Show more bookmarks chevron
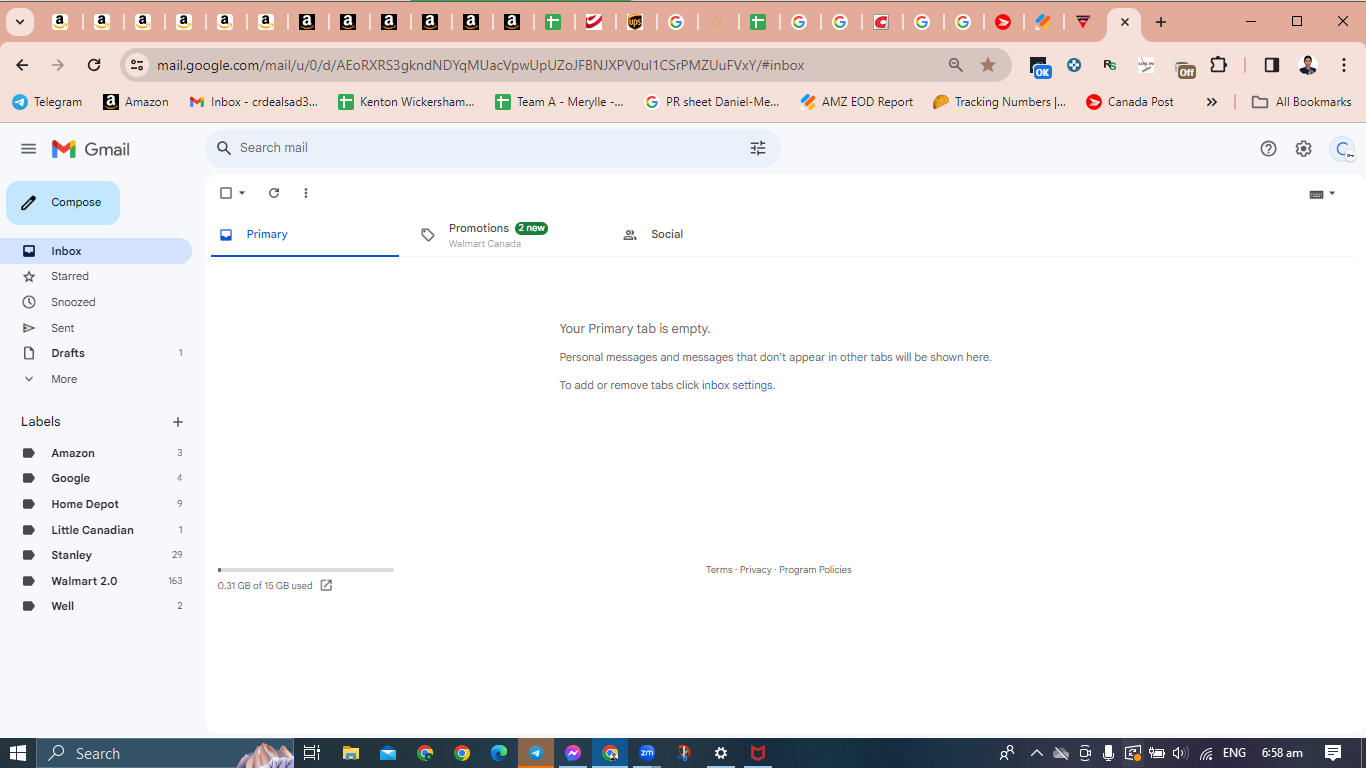Screen dimensions: 1366x768 (1212, 102)
